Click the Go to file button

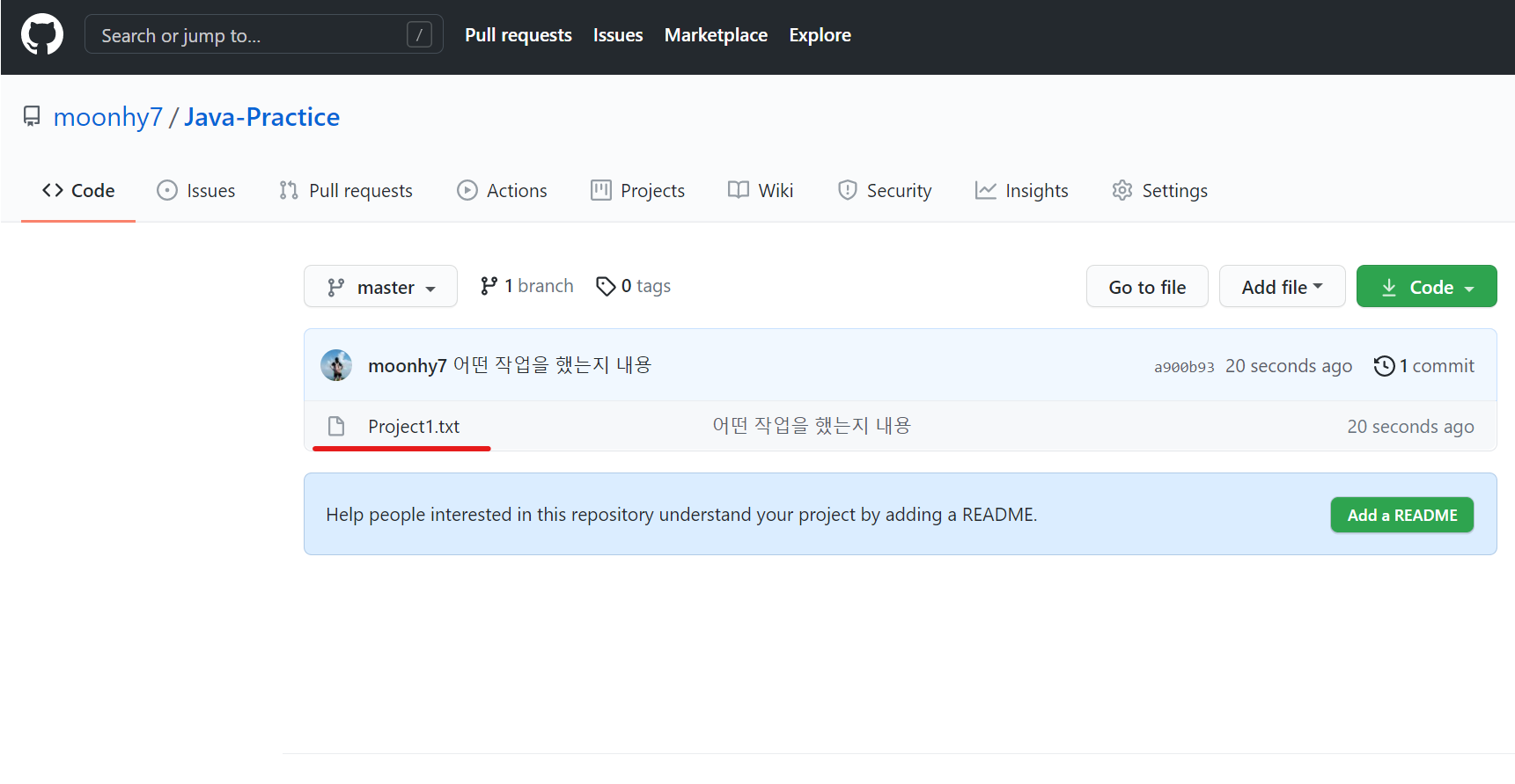point(1147,287)
